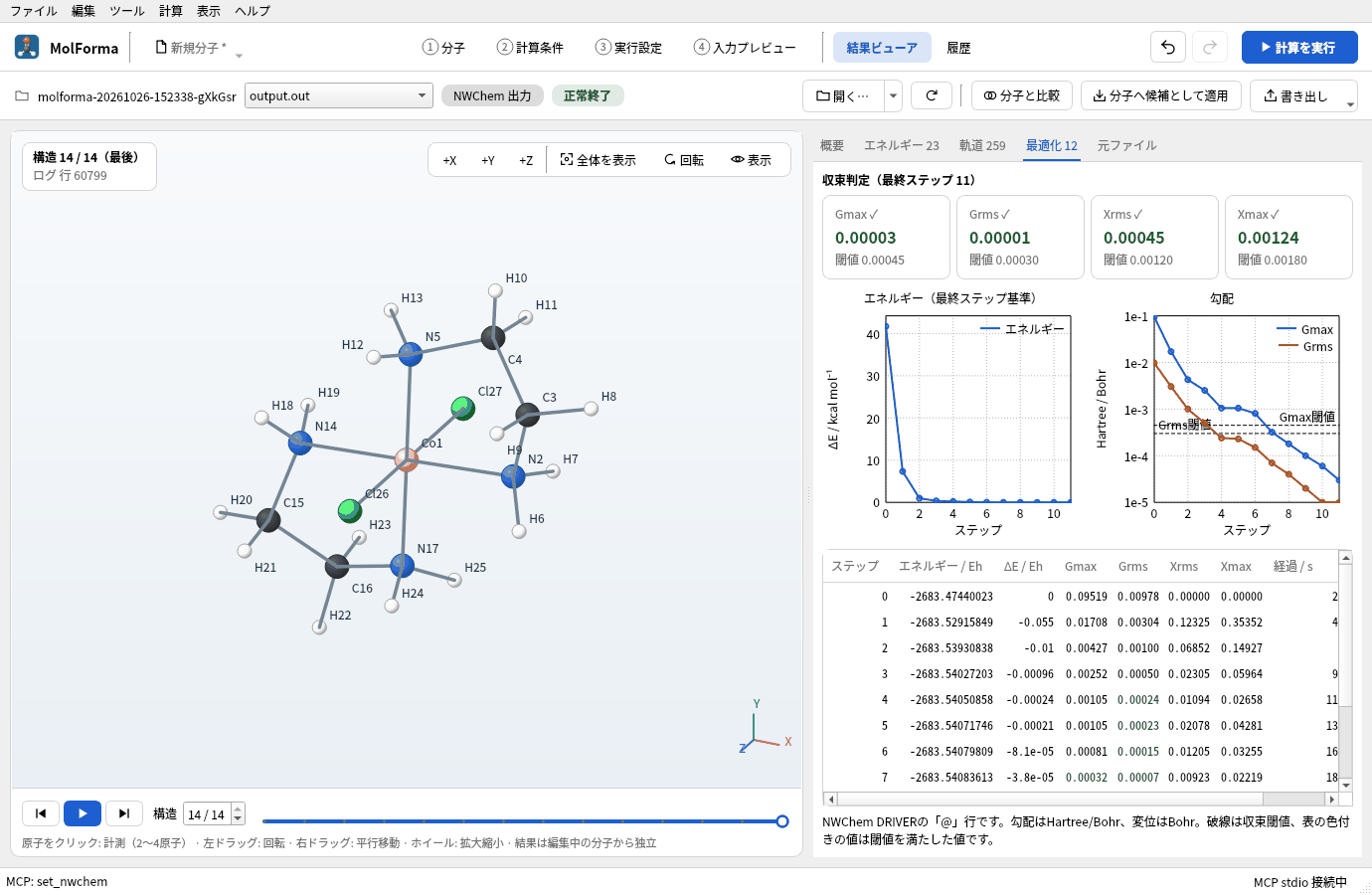Image resolution: width=1372 pixels, height=895 pixels.
Task: Jump to last structure frame
Action: [x=124, y=813]
